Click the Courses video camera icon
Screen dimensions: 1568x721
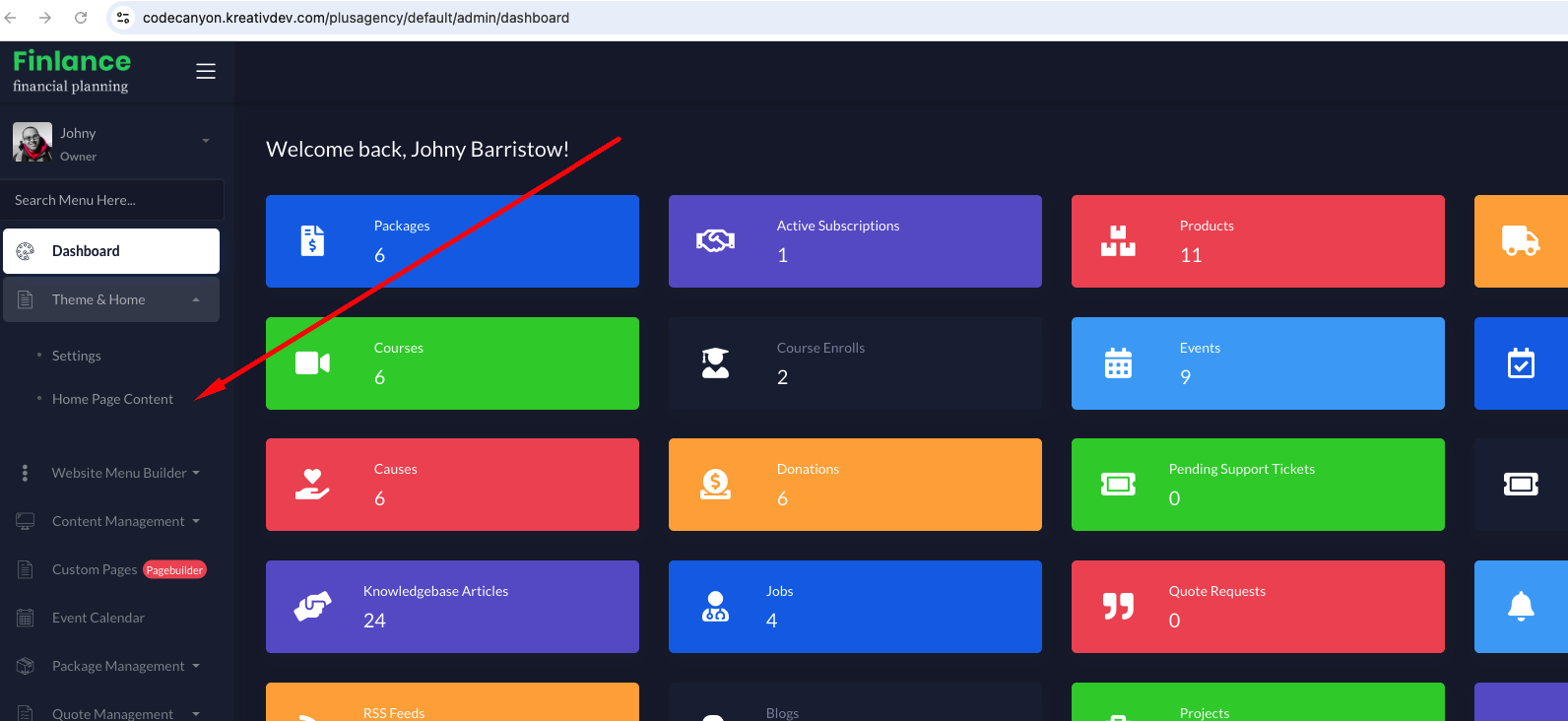coord(312,363)
